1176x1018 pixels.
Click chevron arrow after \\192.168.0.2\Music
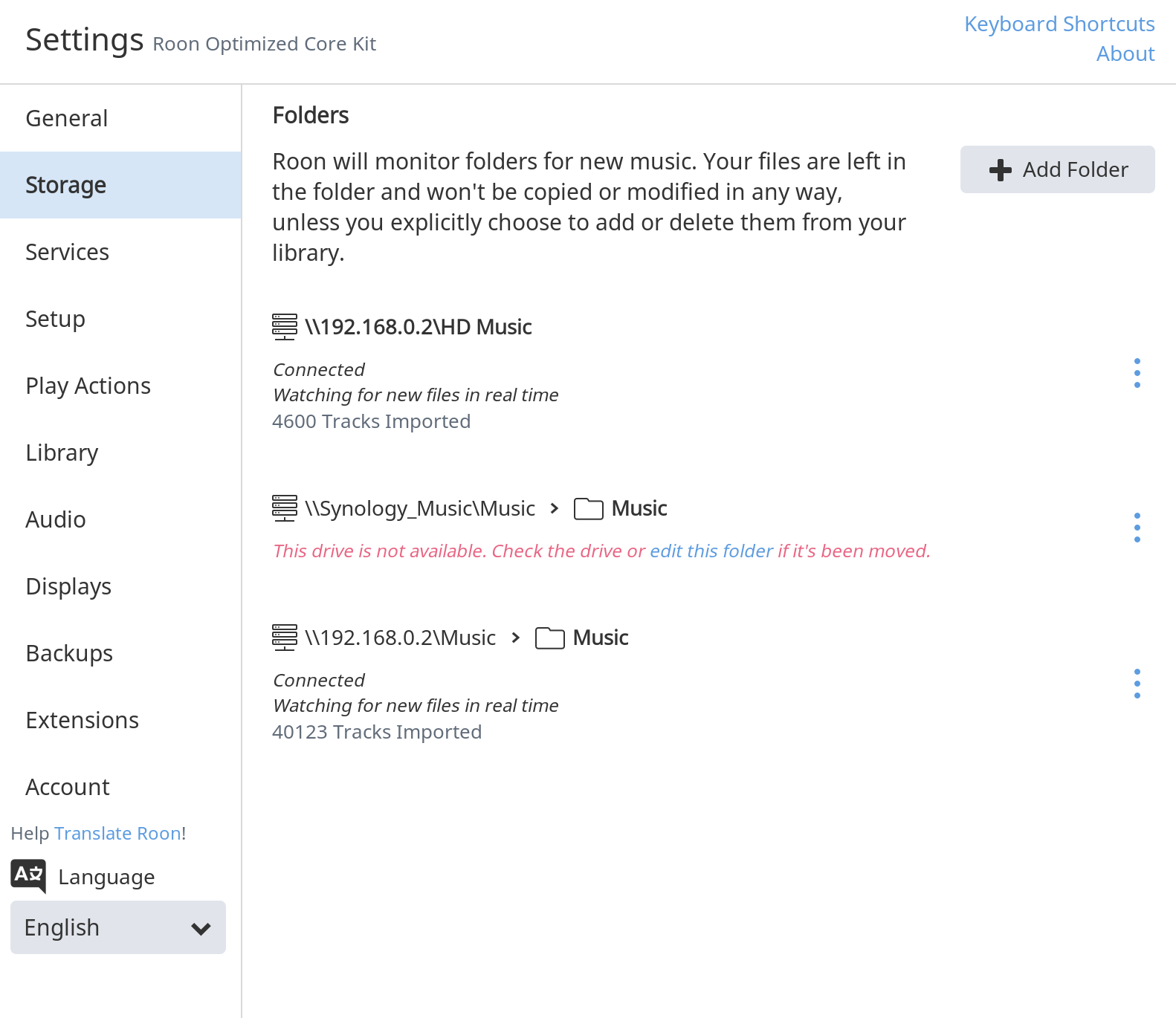point(515,638)
